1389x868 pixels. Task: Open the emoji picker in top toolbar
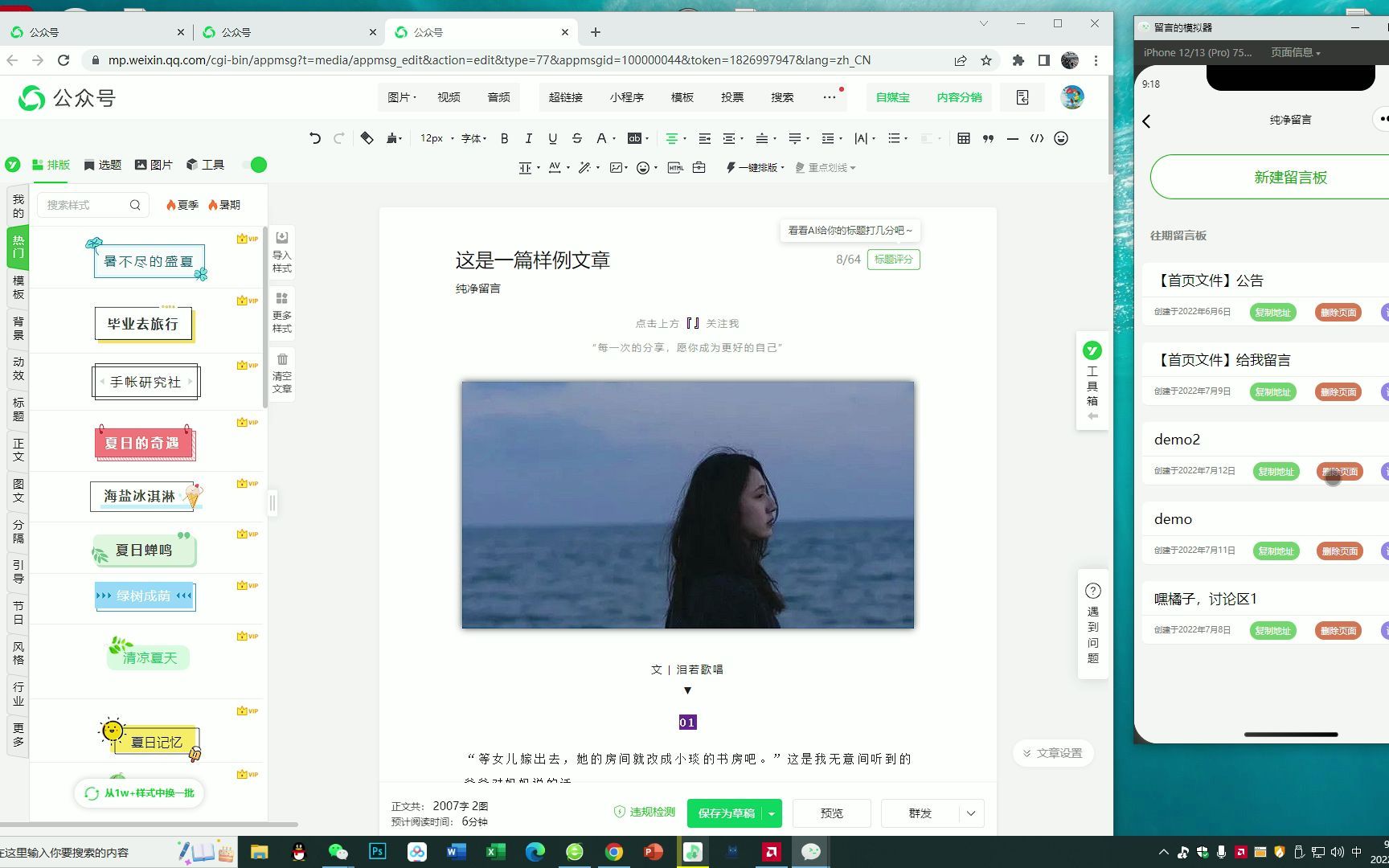point(1061,138)
